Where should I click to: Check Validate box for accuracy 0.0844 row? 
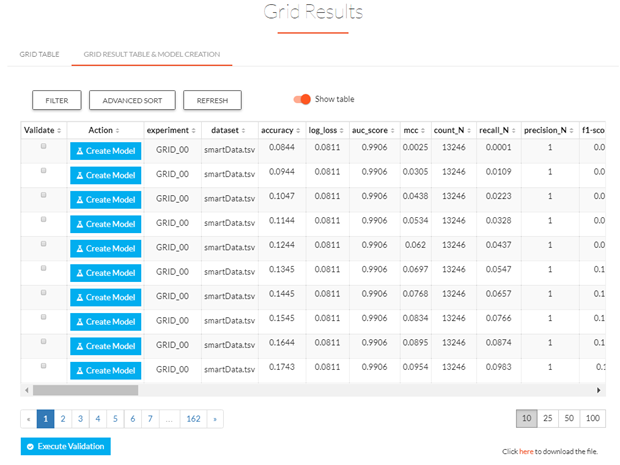pos(43,146)
